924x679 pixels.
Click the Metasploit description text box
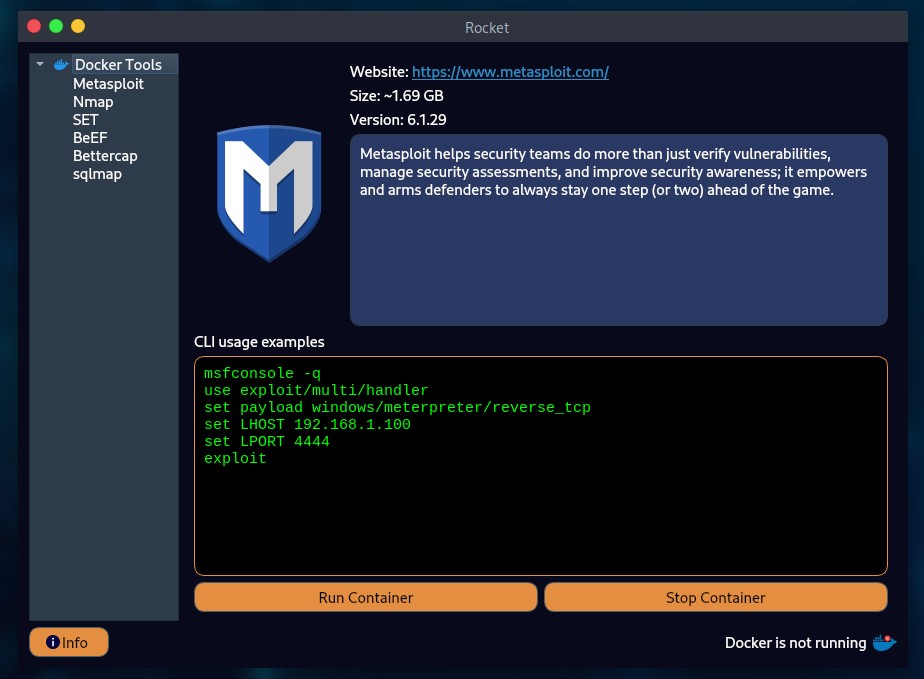pos(619,230)
